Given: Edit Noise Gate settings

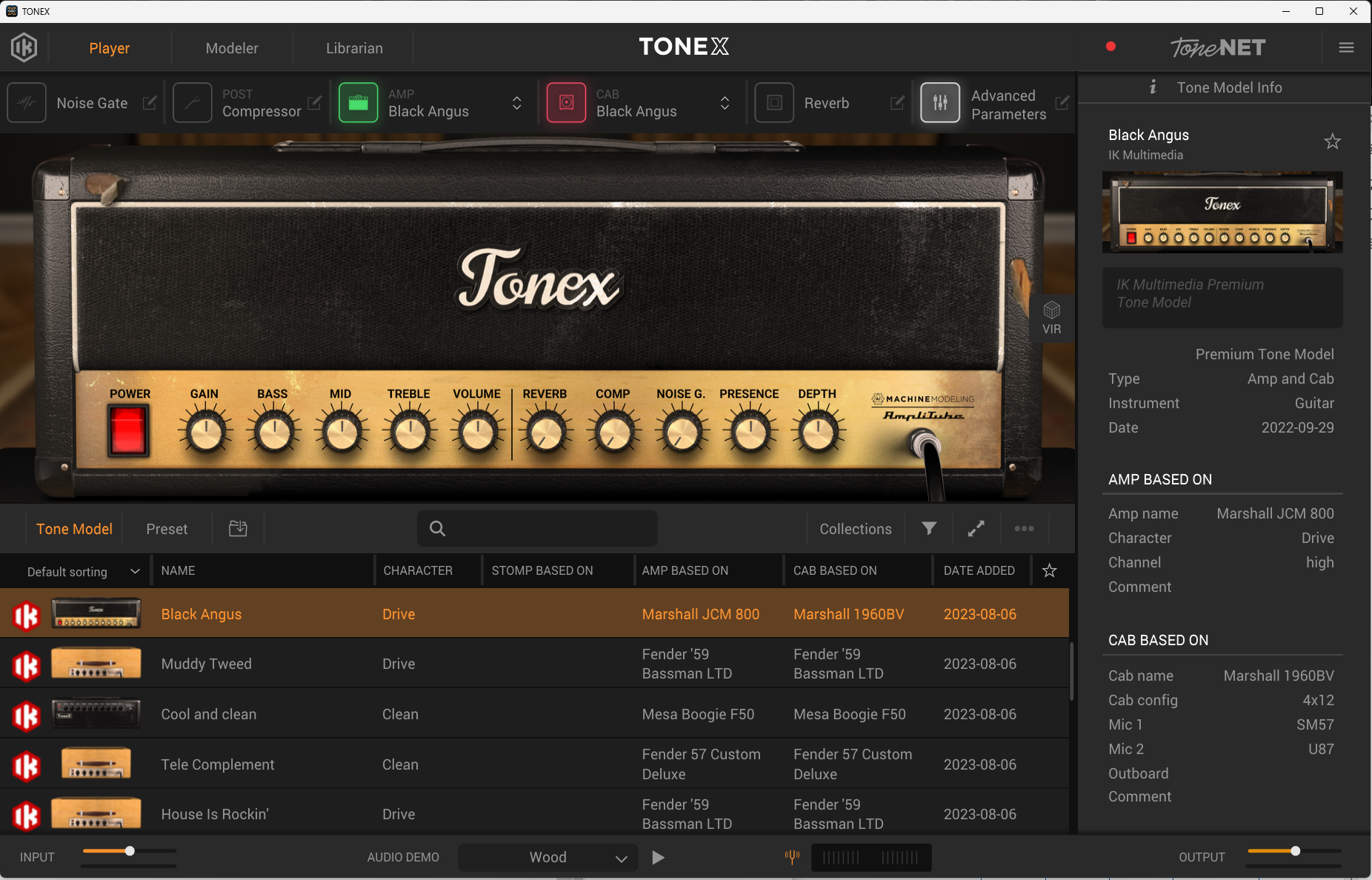Looking at the screenshot, I should click(150, 103).
